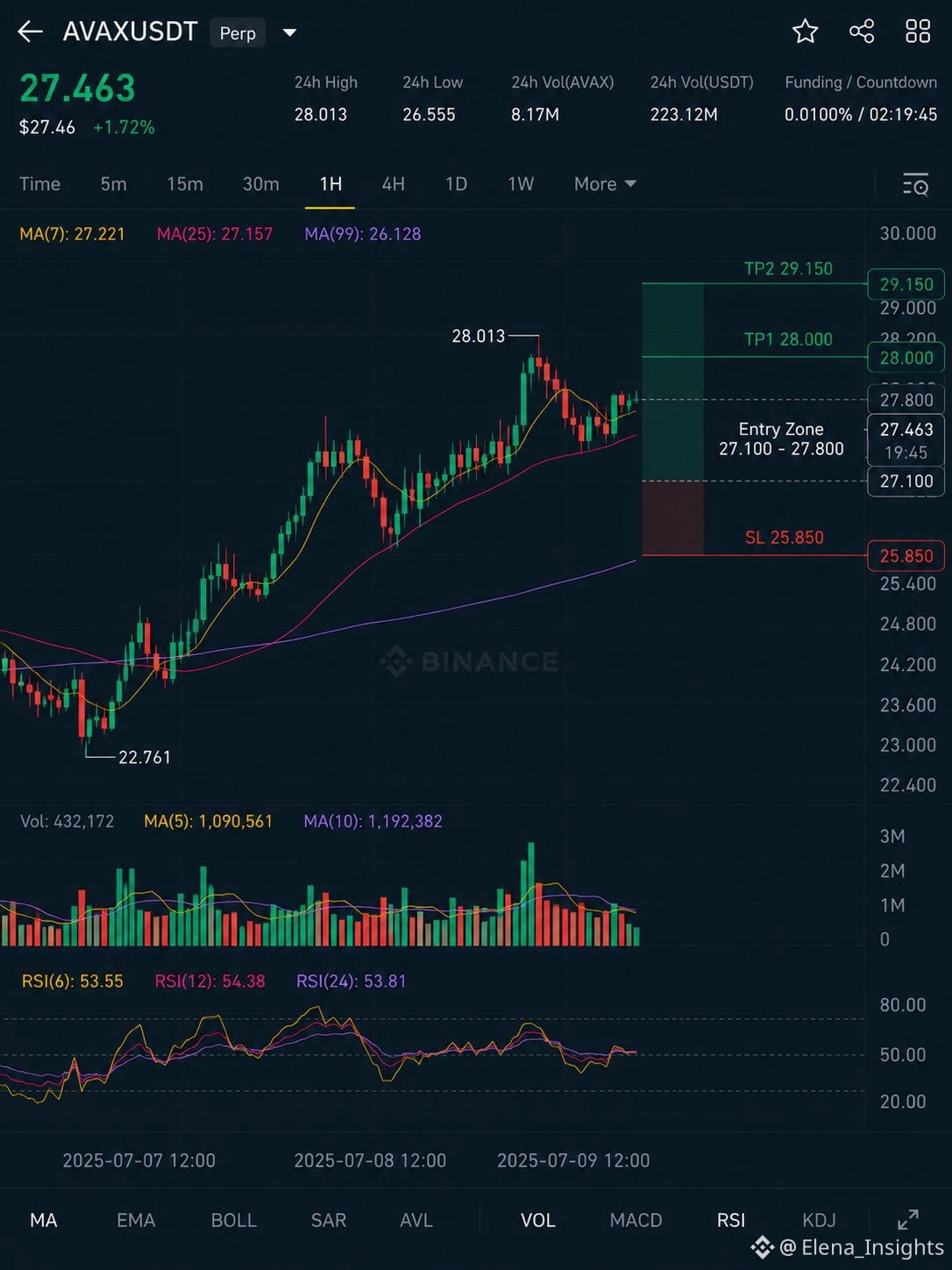Click the 2025-07-08 12:00 date label

(370, 1160)
